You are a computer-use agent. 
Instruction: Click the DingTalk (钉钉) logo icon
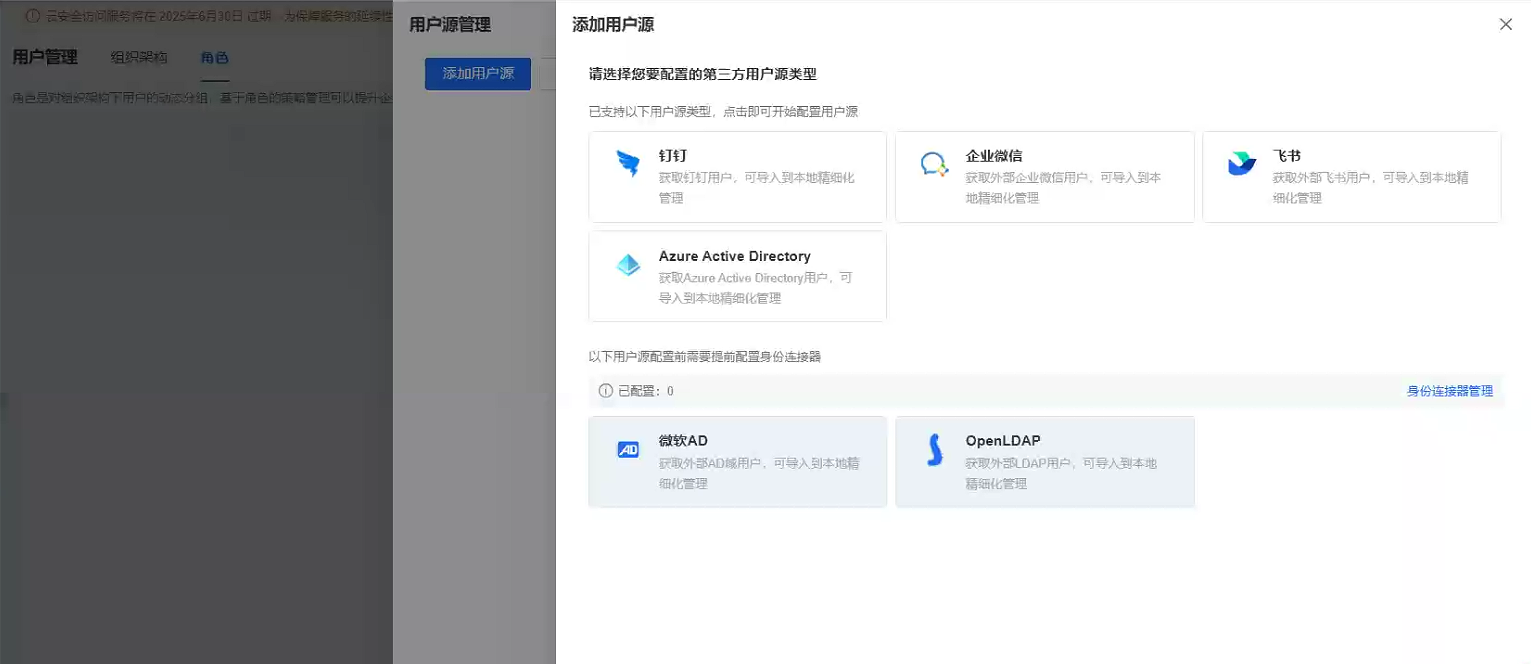pos(628,164)
